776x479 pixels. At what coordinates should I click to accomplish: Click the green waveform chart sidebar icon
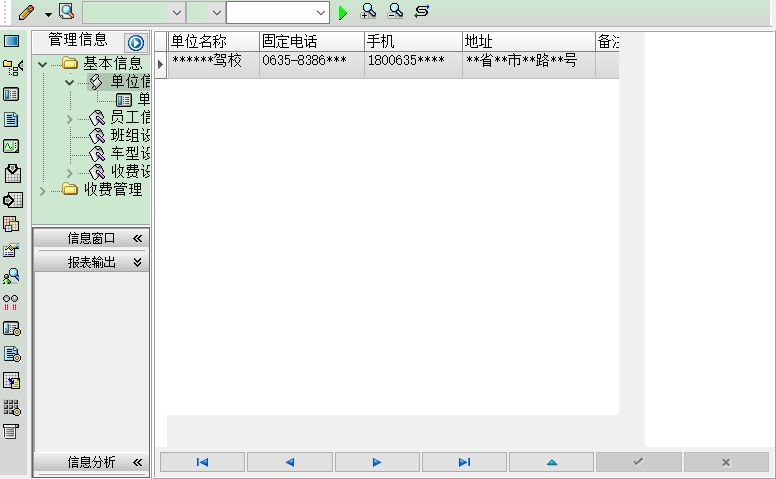tap(11, 146)
